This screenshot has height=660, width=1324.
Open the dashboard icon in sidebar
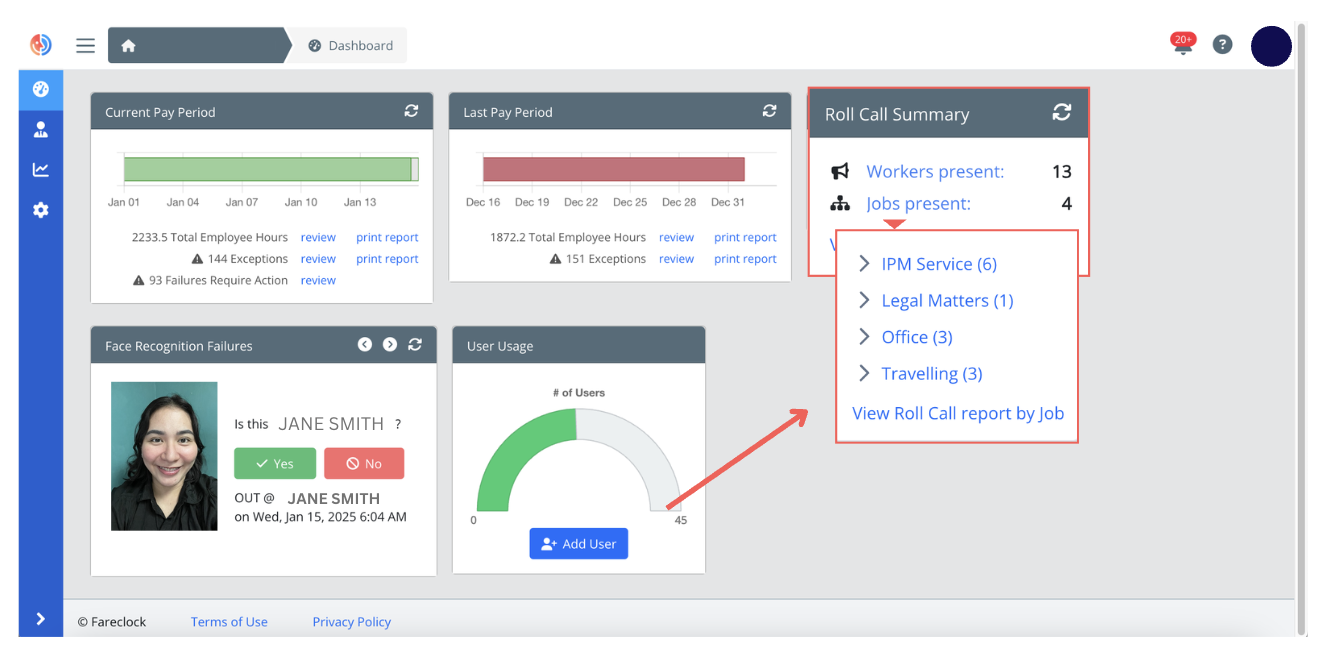pyautogui.click(x=41, y=89)
